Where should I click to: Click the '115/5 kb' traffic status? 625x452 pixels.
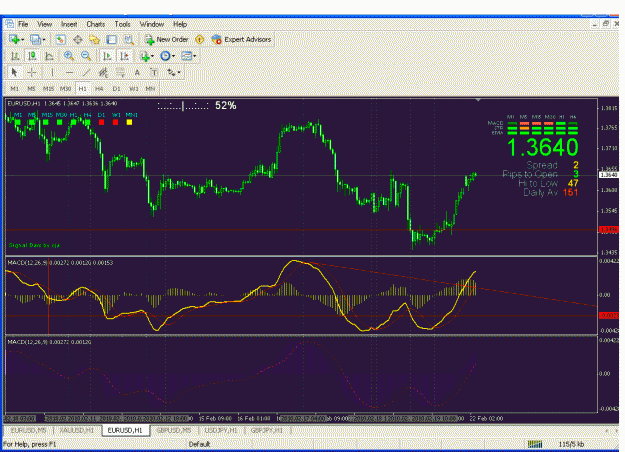(571, 444)
